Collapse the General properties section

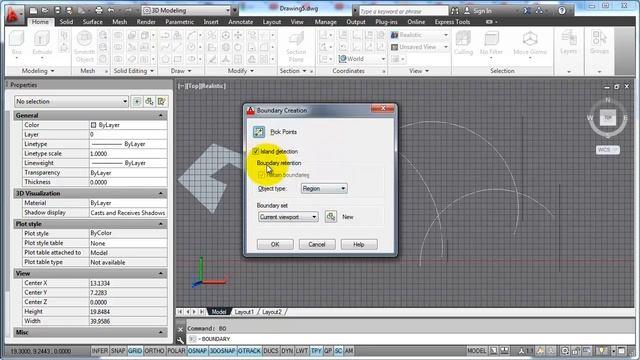[x=161, y=116]
